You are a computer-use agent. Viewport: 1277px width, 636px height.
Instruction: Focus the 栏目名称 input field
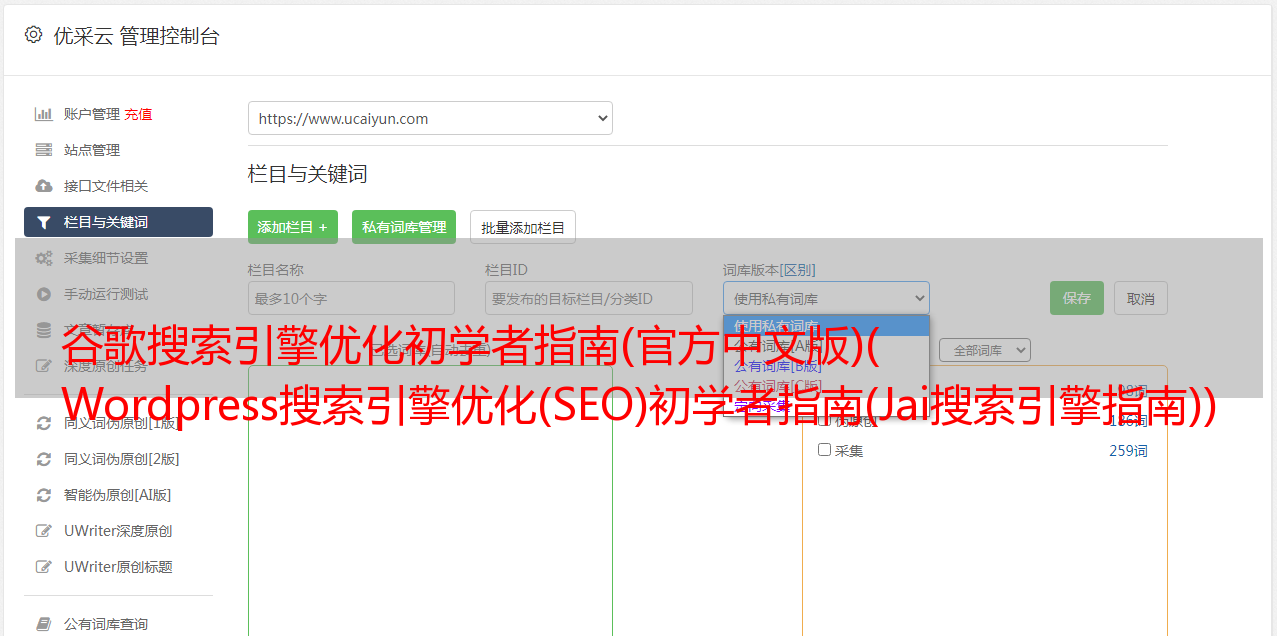[x=351, y=298]
